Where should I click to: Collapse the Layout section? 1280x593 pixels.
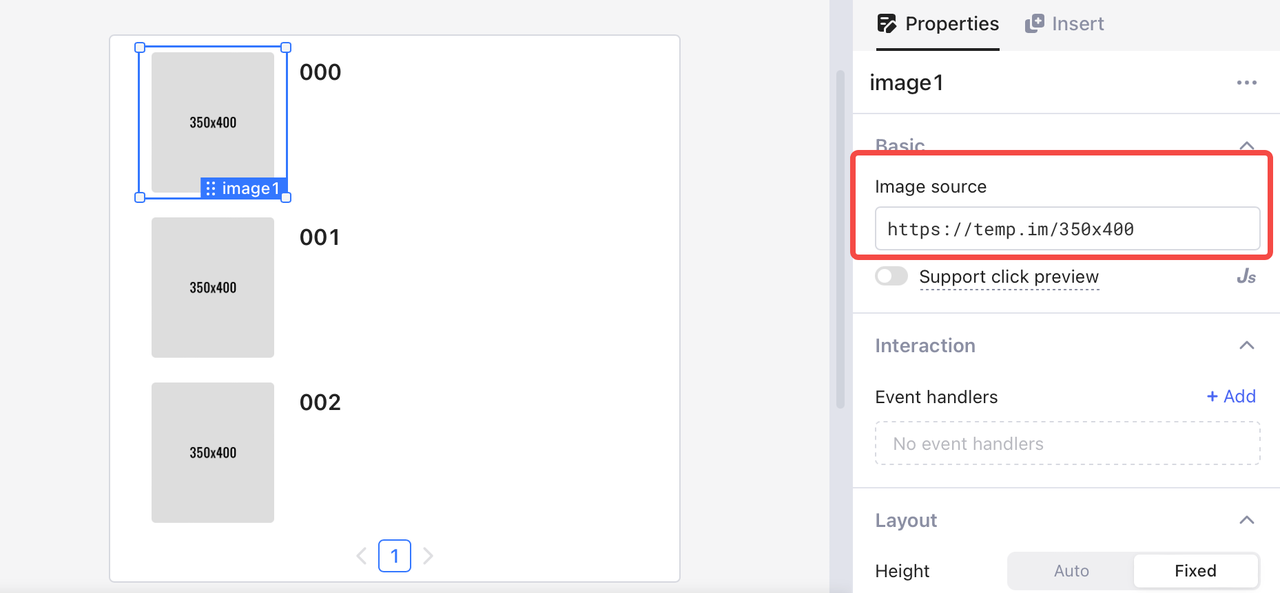1246,521
